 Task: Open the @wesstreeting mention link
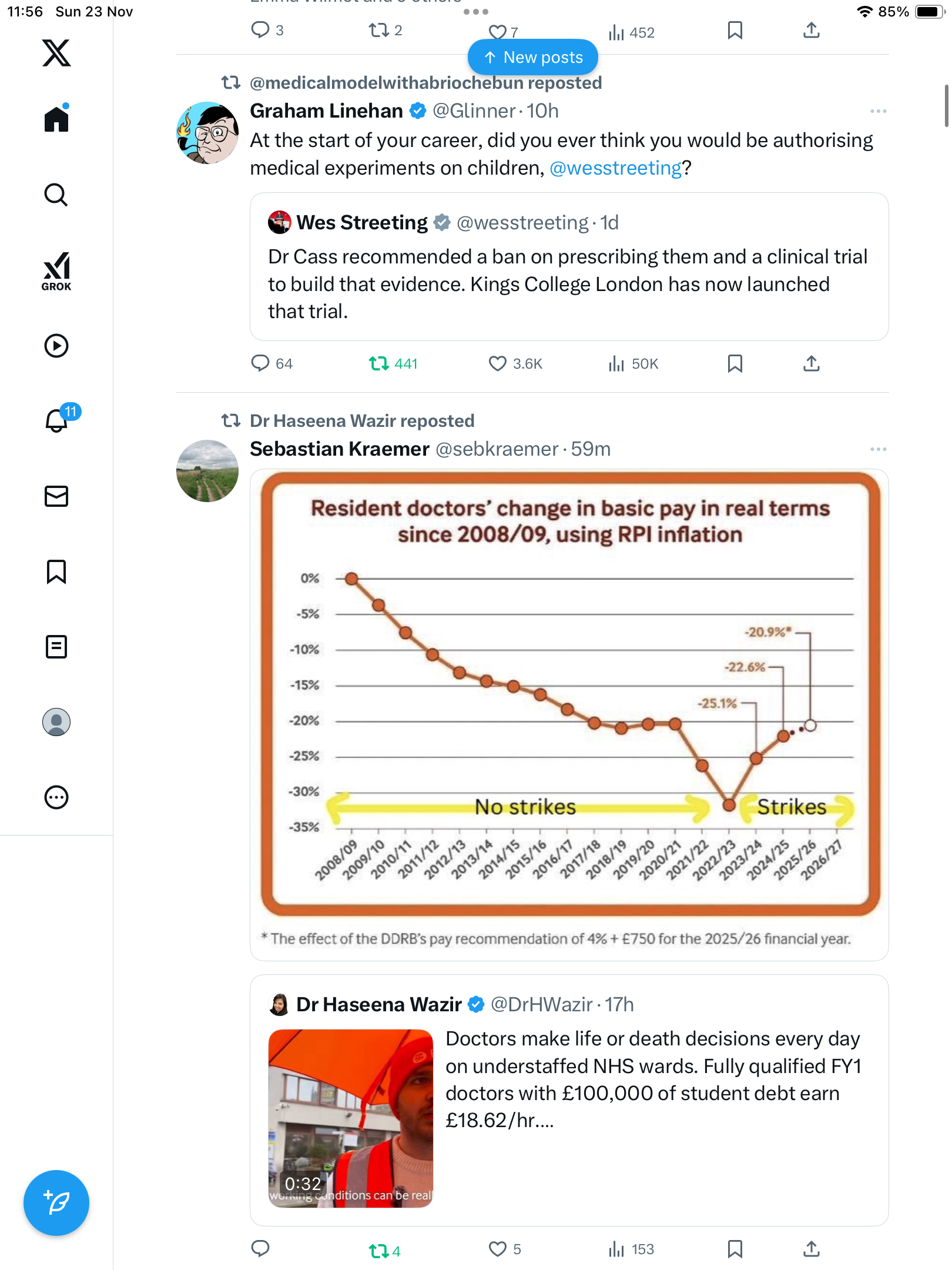615,168
